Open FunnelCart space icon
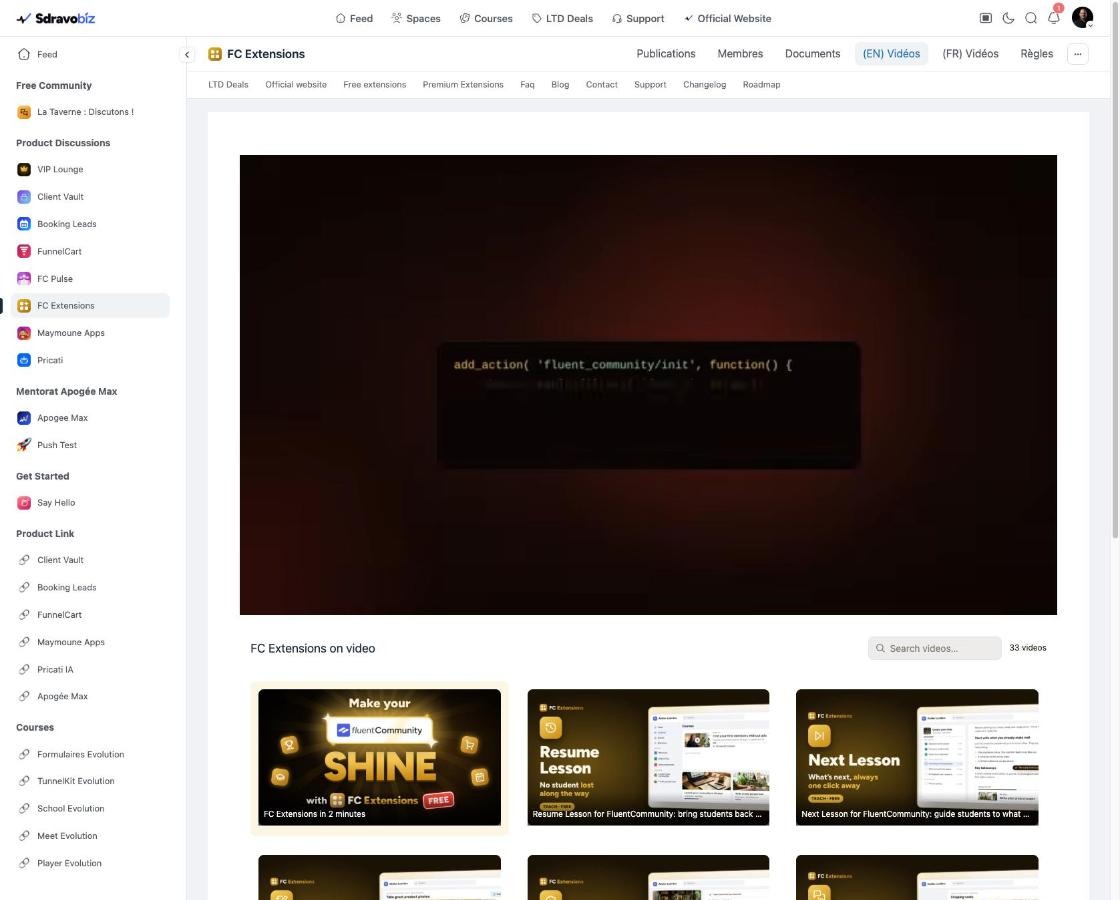 (x=24, y=251)
